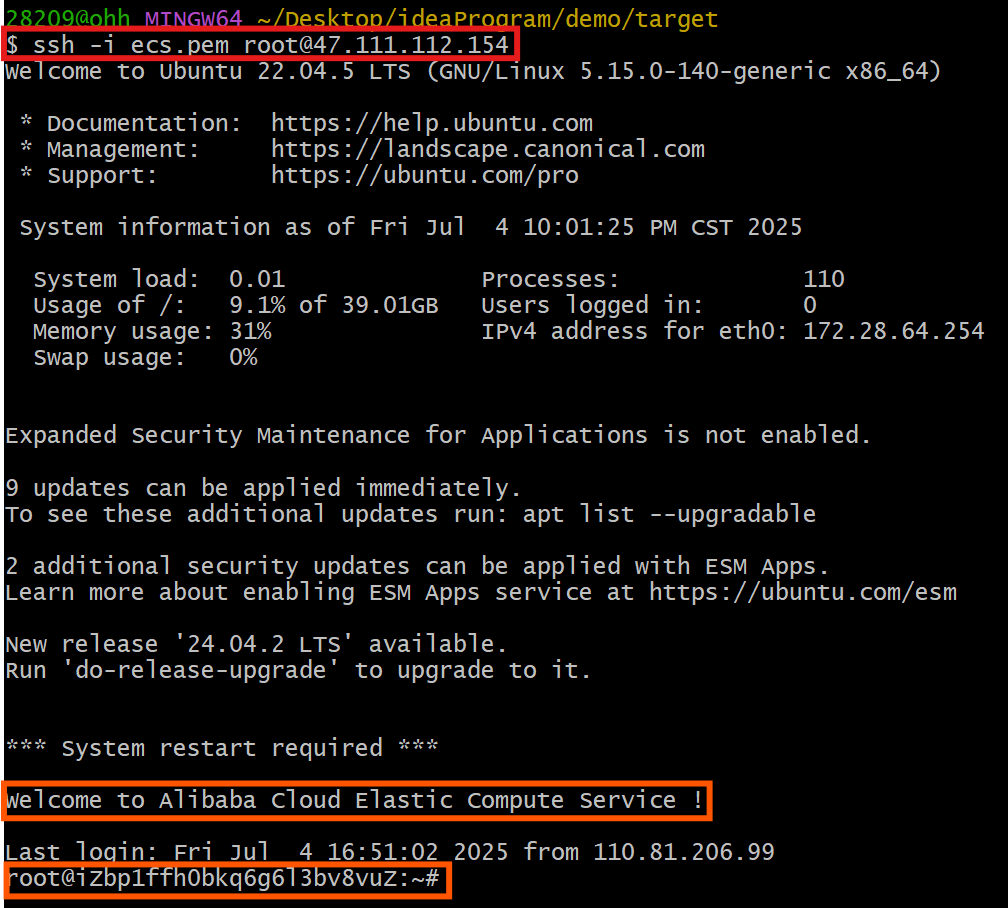This screenshot has height=908, width=1008.
Task: Click the 'do-release-upgrade' command text
Action: 200,671
